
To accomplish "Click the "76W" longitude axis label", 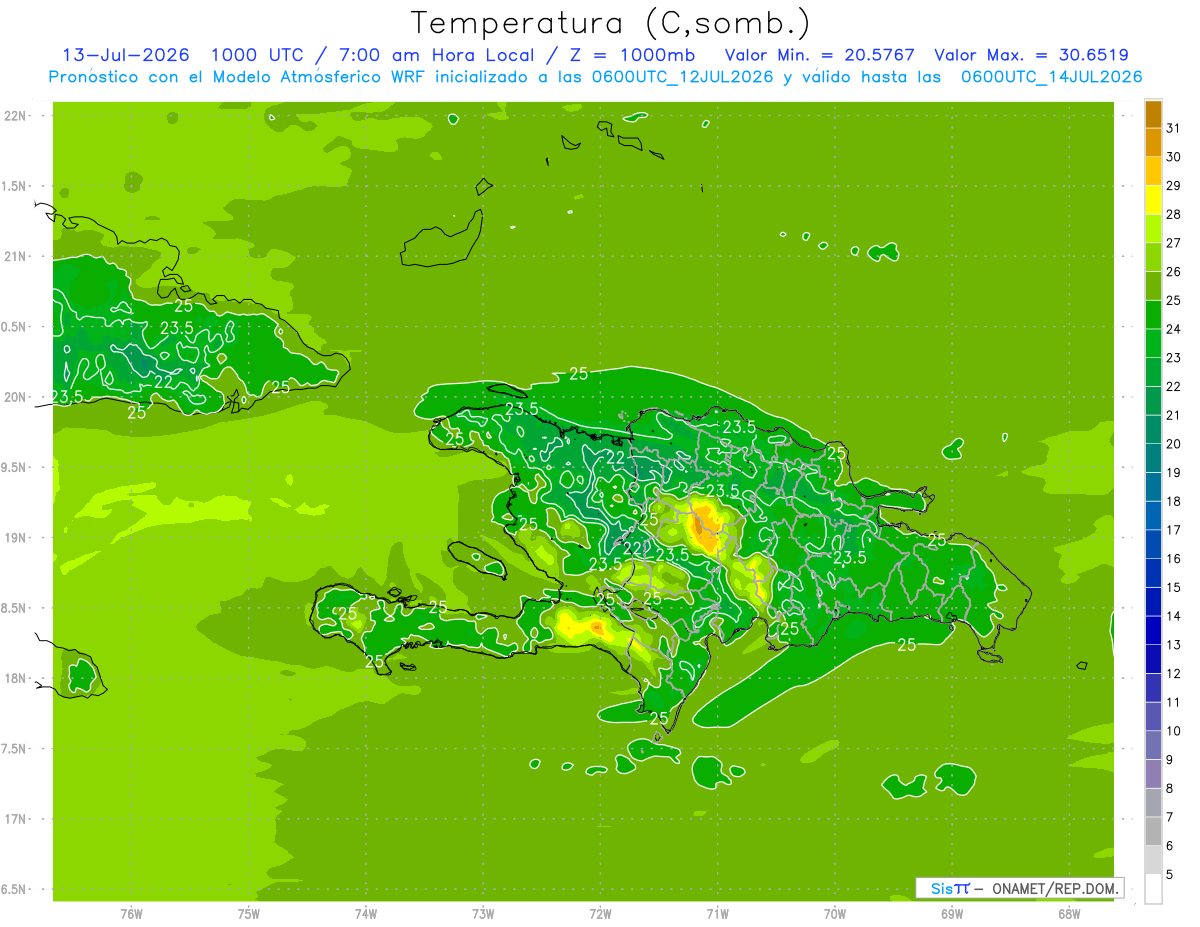I will click(131, 913).
